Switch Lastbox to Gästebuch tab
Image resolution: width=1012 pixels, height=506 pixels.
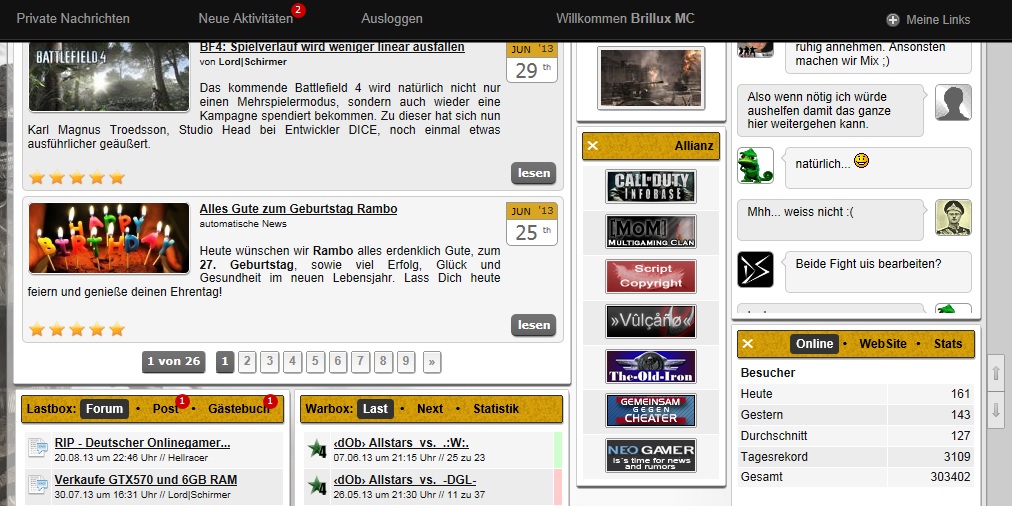click(x=239, y=409)
